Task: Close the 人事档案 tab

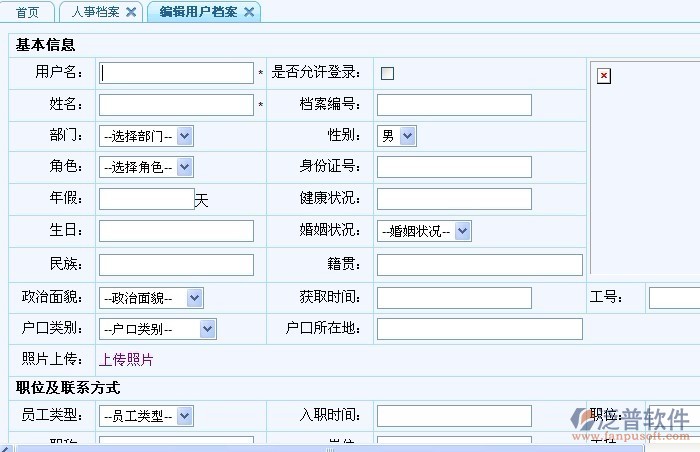Action: 131,12
